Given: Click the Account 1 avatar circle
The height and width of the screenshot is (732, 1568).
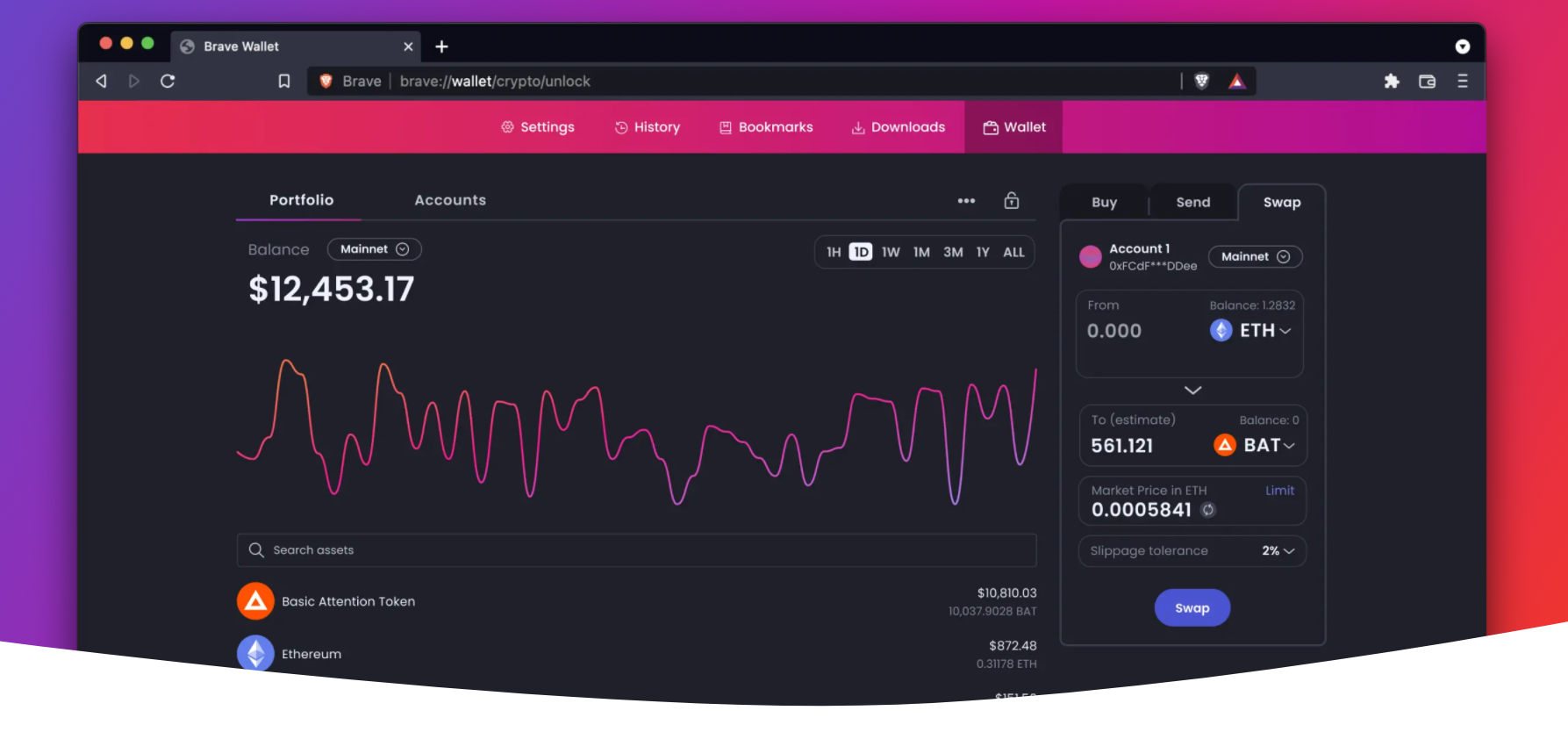Looking at the screenshot, I should click(x=1091, y=256).
